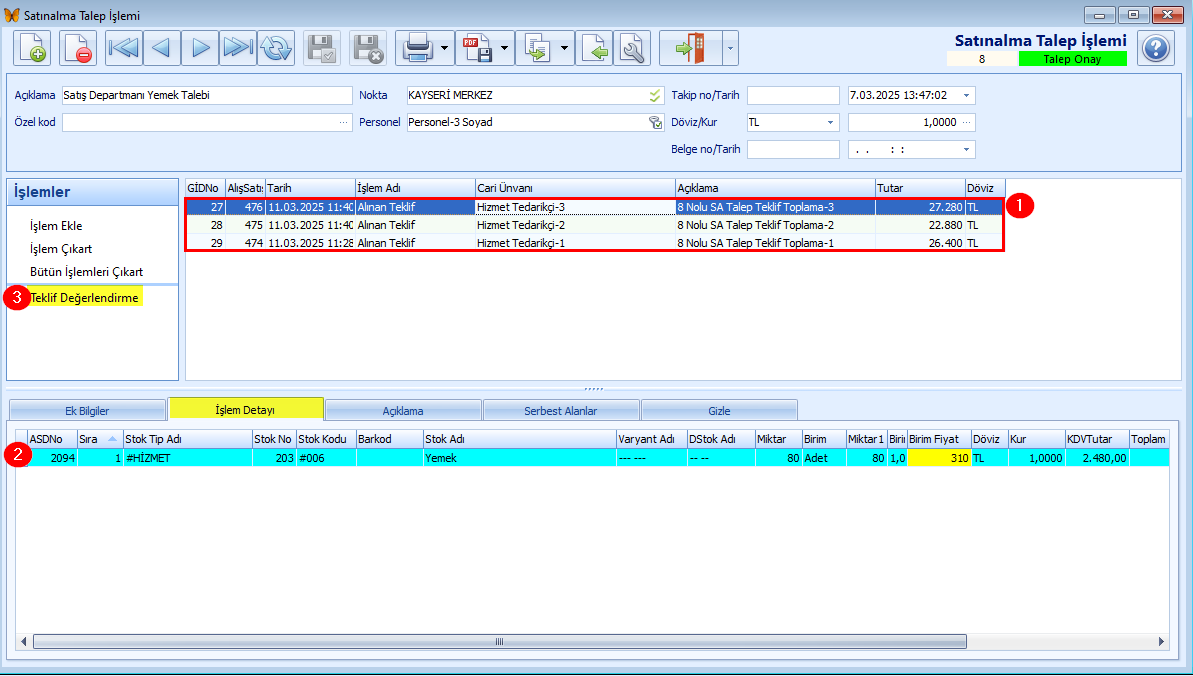Go to the previous record arrow
Viewport: 1193px width, 676px height.
161,49
